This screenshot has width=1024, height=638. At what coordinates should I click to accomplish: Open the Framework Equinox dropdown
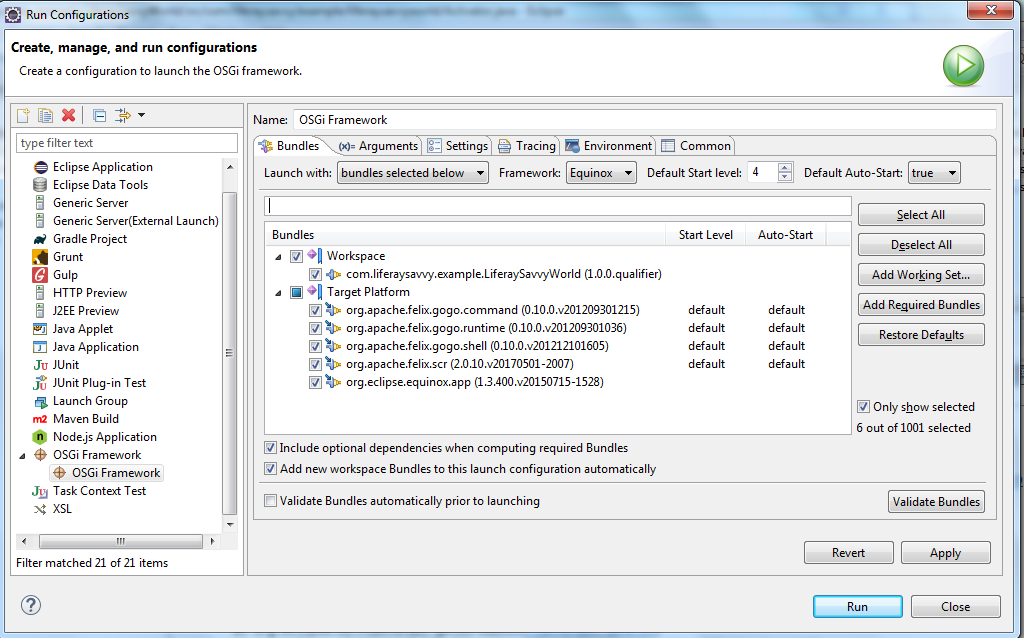(x=601, y=173)
